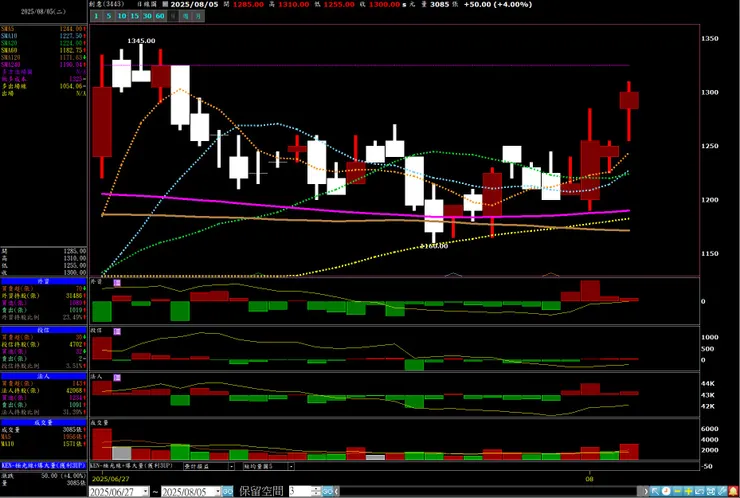740x498 pixels.
Task: Click the 1054.06 value in left panel
Action: 71,86
